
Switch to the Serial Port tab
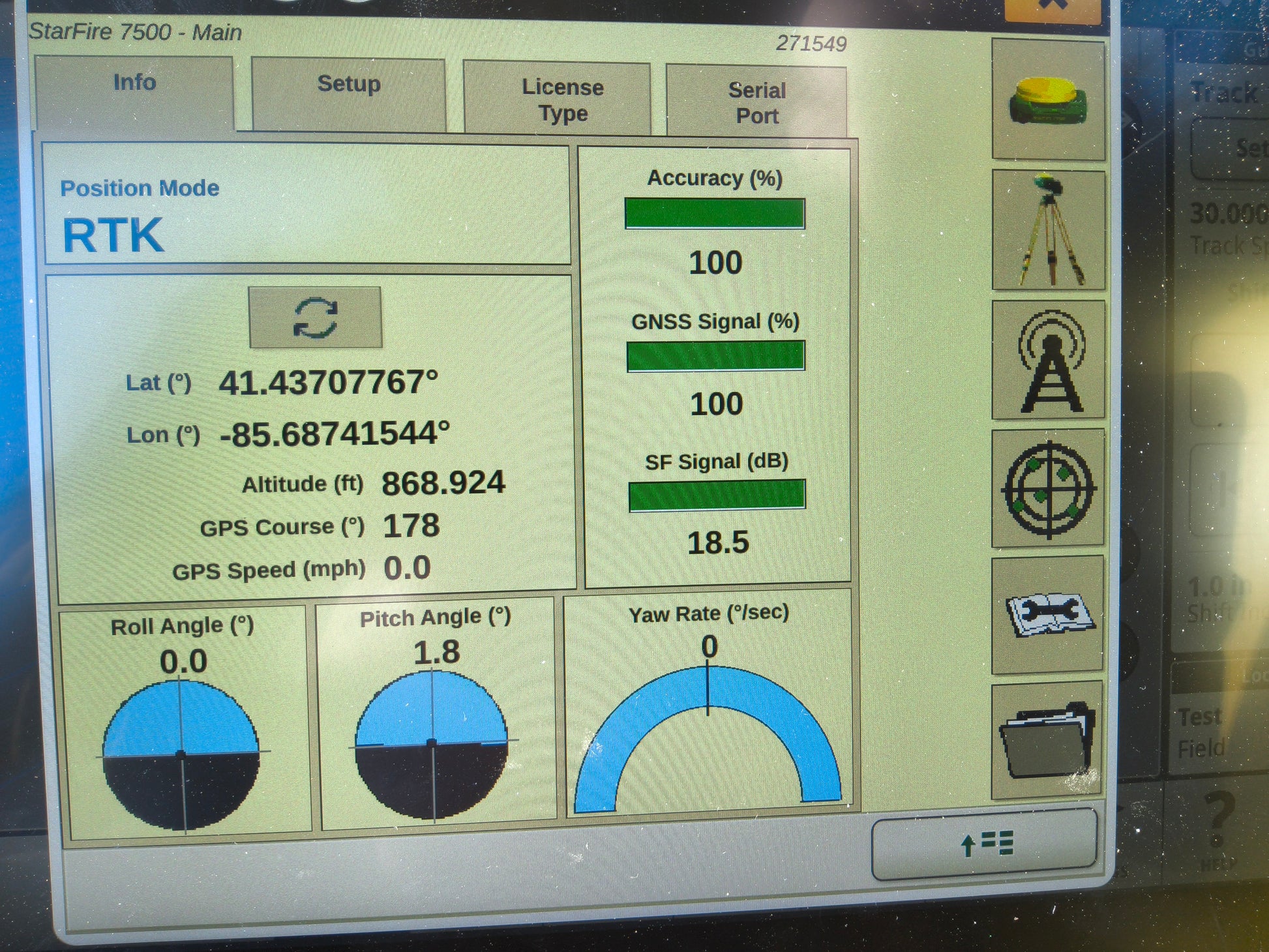756,102
